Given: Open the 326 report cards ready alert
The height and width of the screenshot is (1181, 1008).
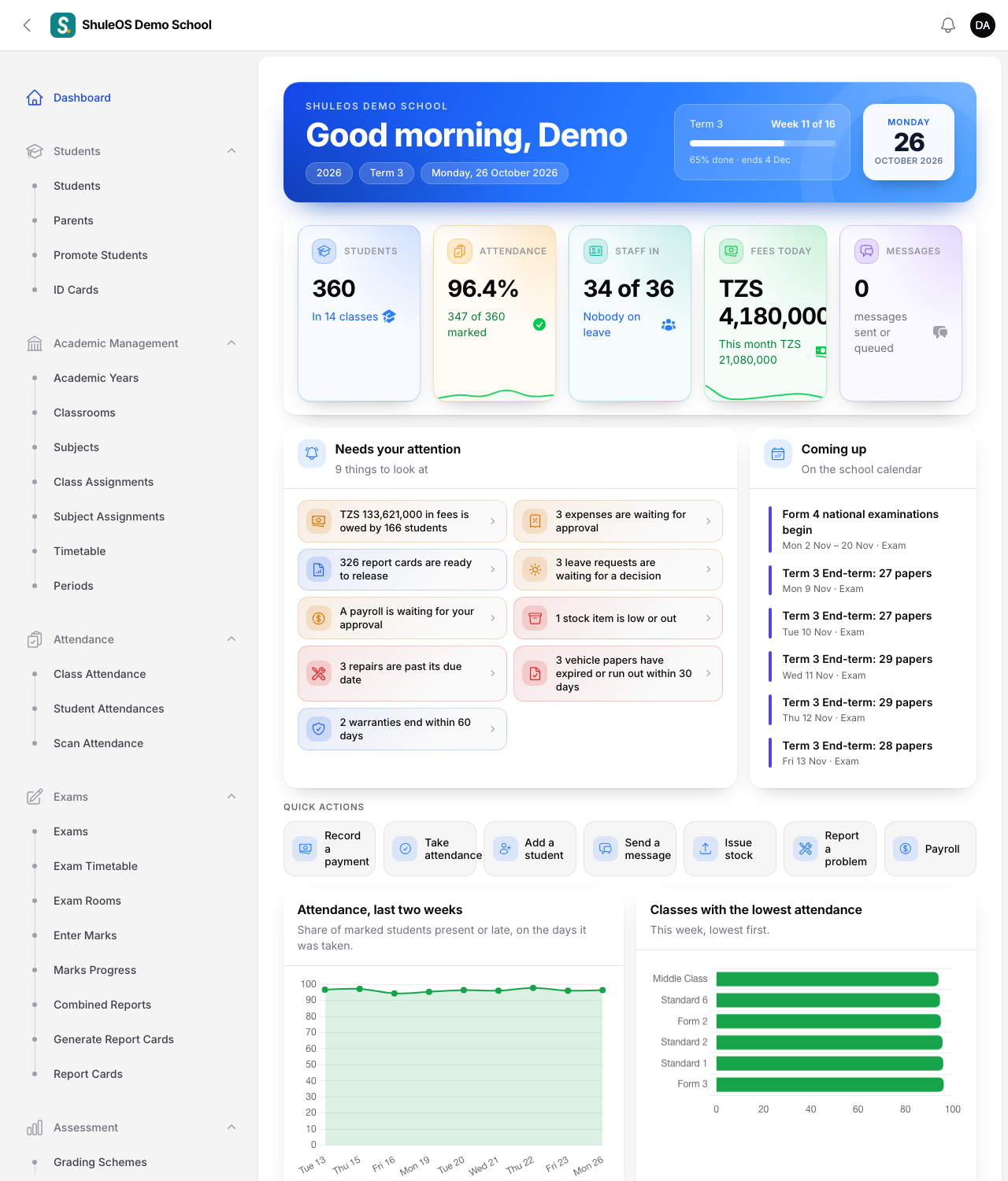Looking at the screenshot, I should pos(402,569).
